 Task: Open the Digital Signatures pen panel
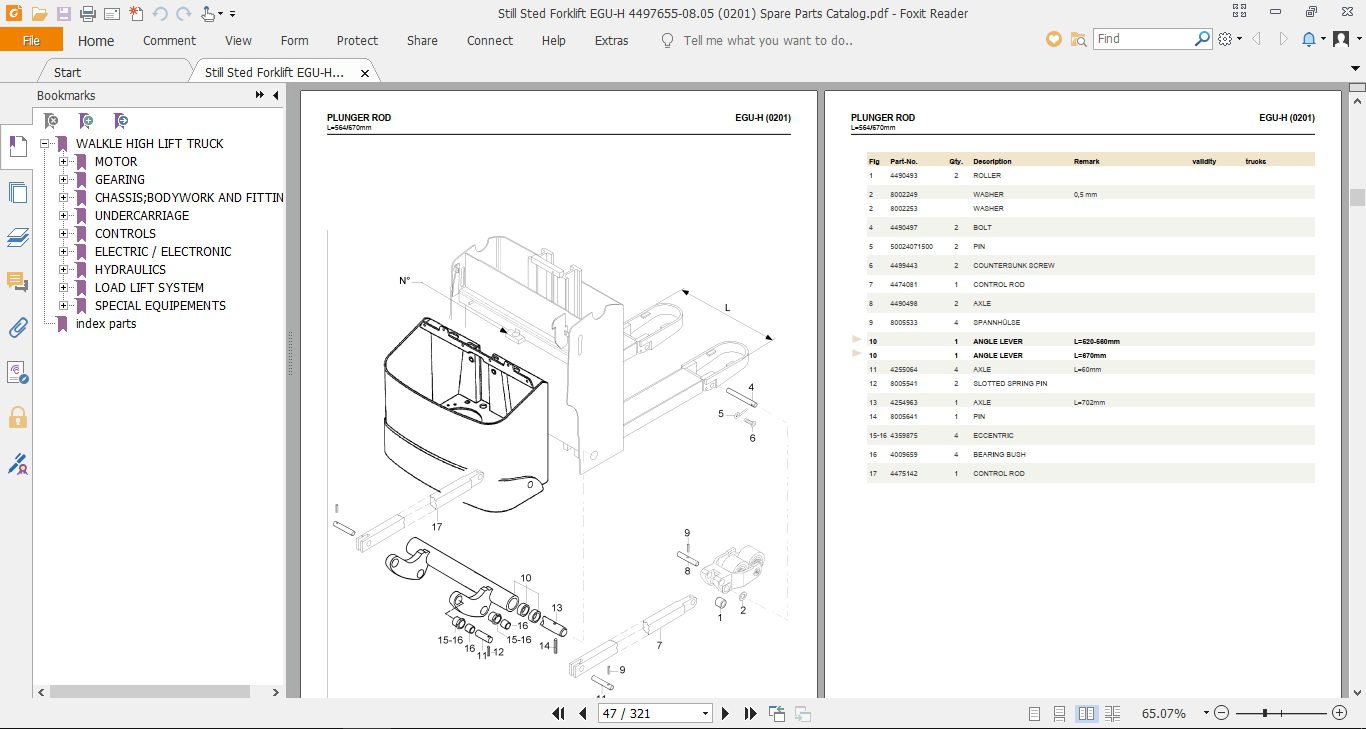17,463
